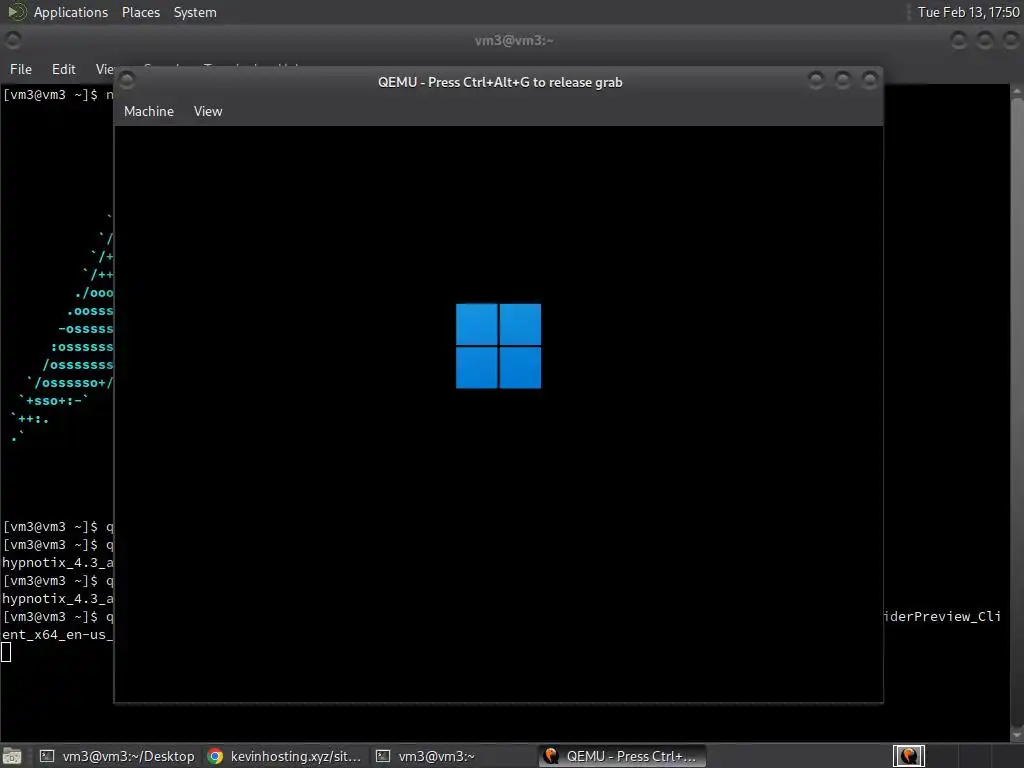This screenshot has width=1024, height=768.
Task: Maximize the QEMU window
Action: click(842, 80)
